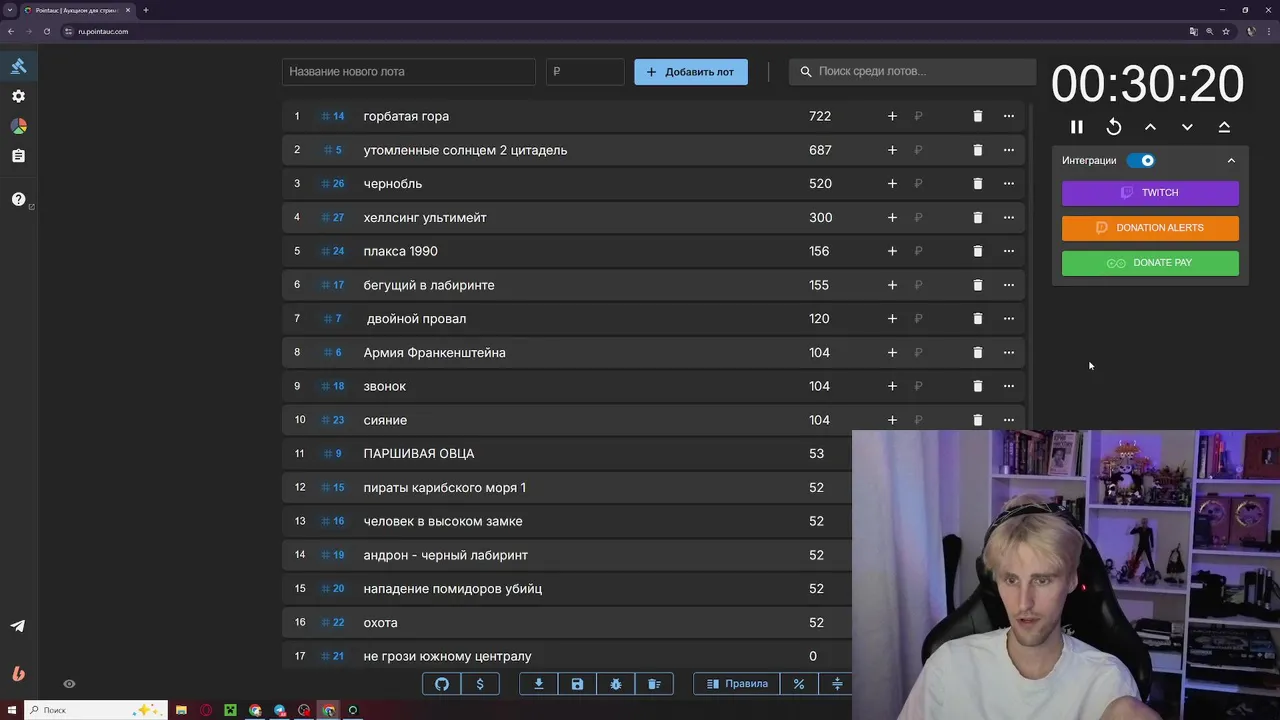This screenshot has width=1280, height=720.
Task: Add amount to горбатая гора lot
Action: click(892, 116)
